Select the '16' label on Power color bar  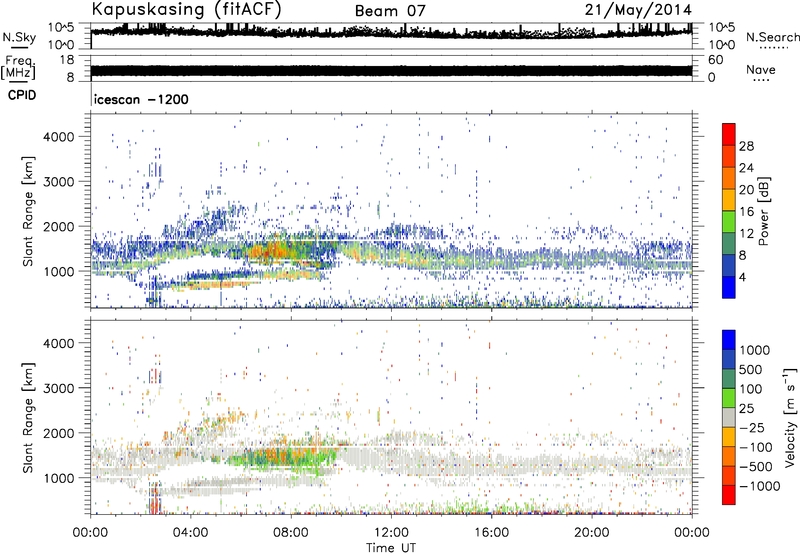click(x=746, y=212)
